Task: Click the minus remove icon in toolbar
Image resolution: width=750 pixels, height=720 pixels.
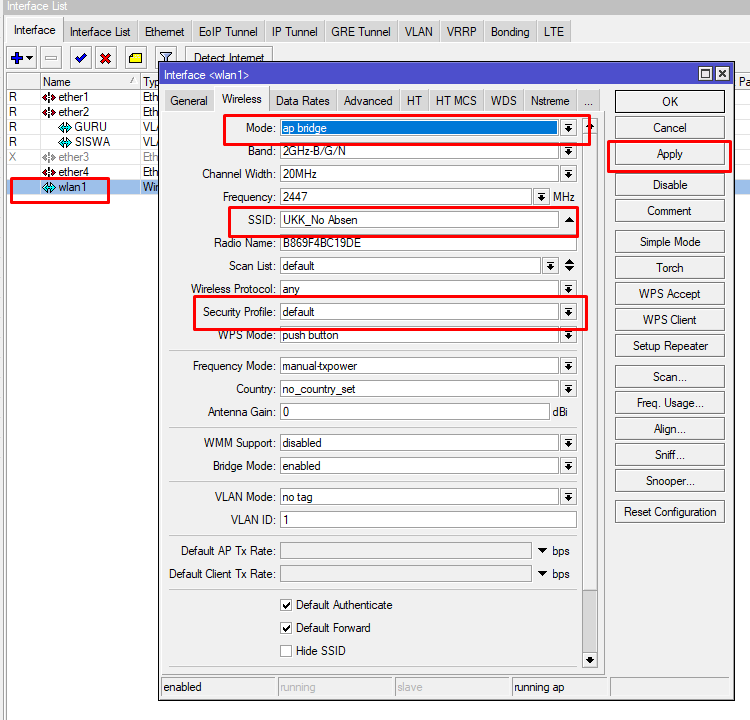Action: (52, 58)
